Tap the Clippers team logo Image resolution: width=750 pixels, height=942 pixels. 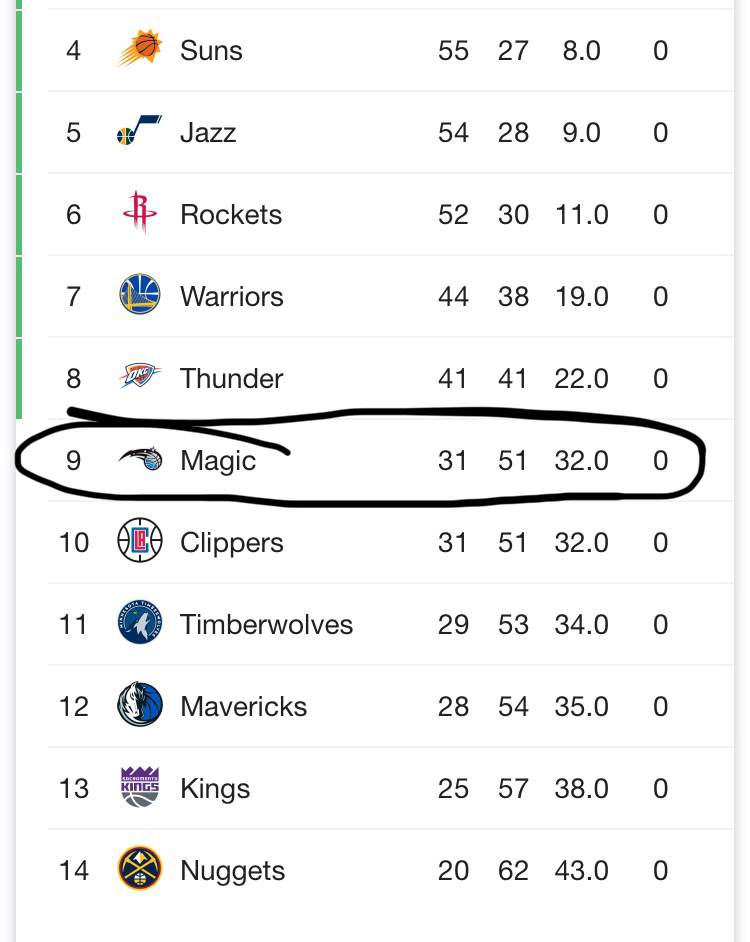point(140,540)
